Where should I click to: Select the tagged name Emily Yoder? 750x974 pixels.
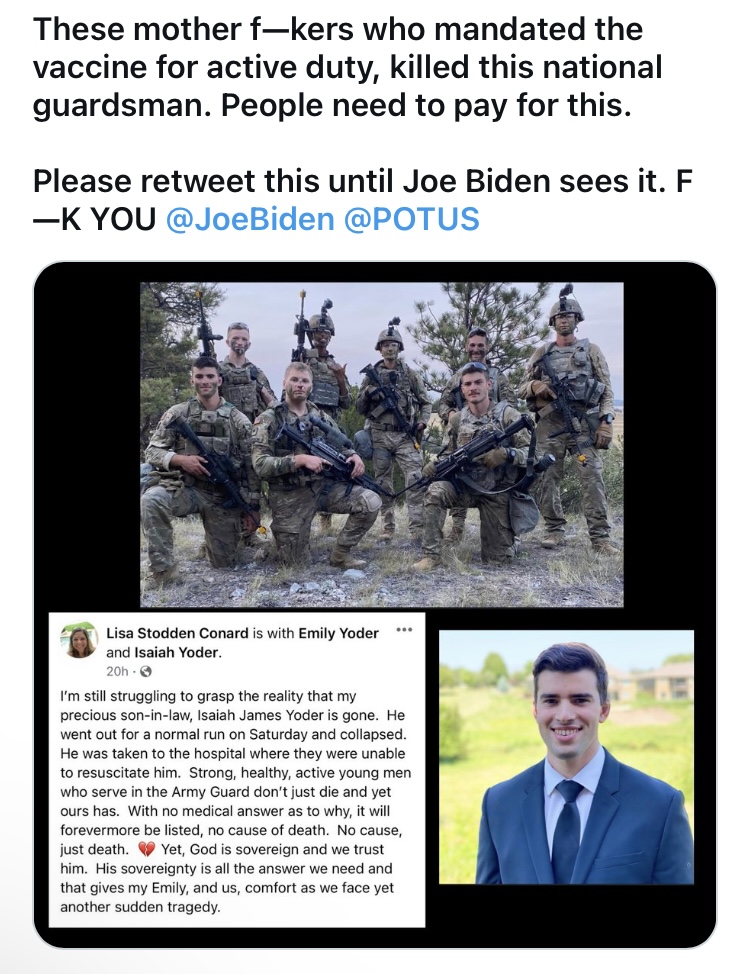pyautogui.click(x=337, y=632)
